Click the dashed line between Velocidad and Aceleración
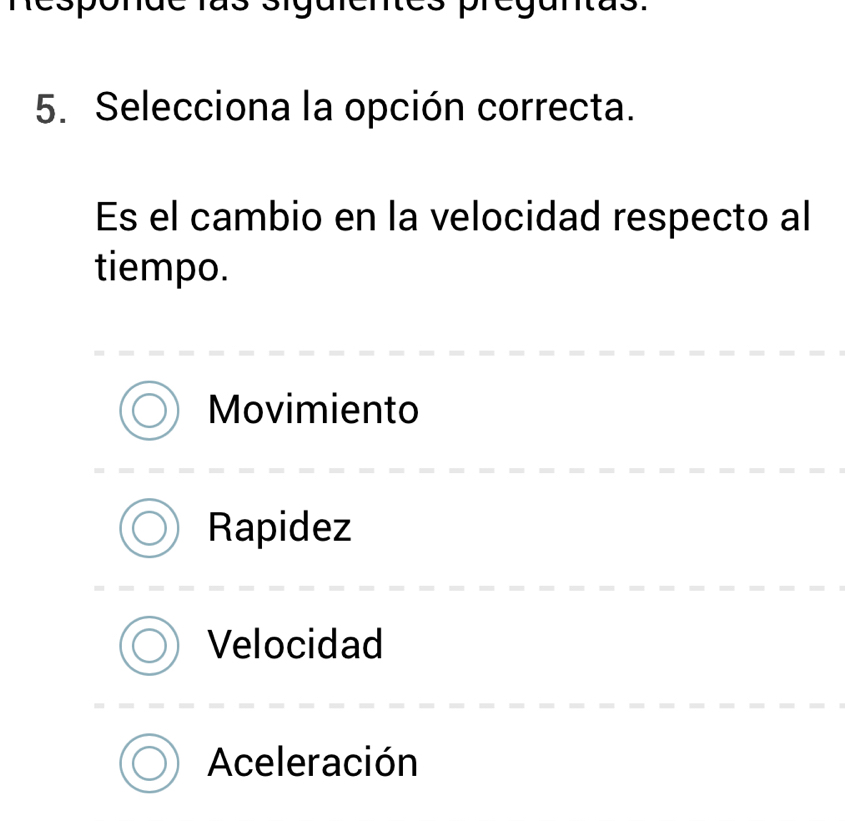845x821 pixels. coord(468,704)
